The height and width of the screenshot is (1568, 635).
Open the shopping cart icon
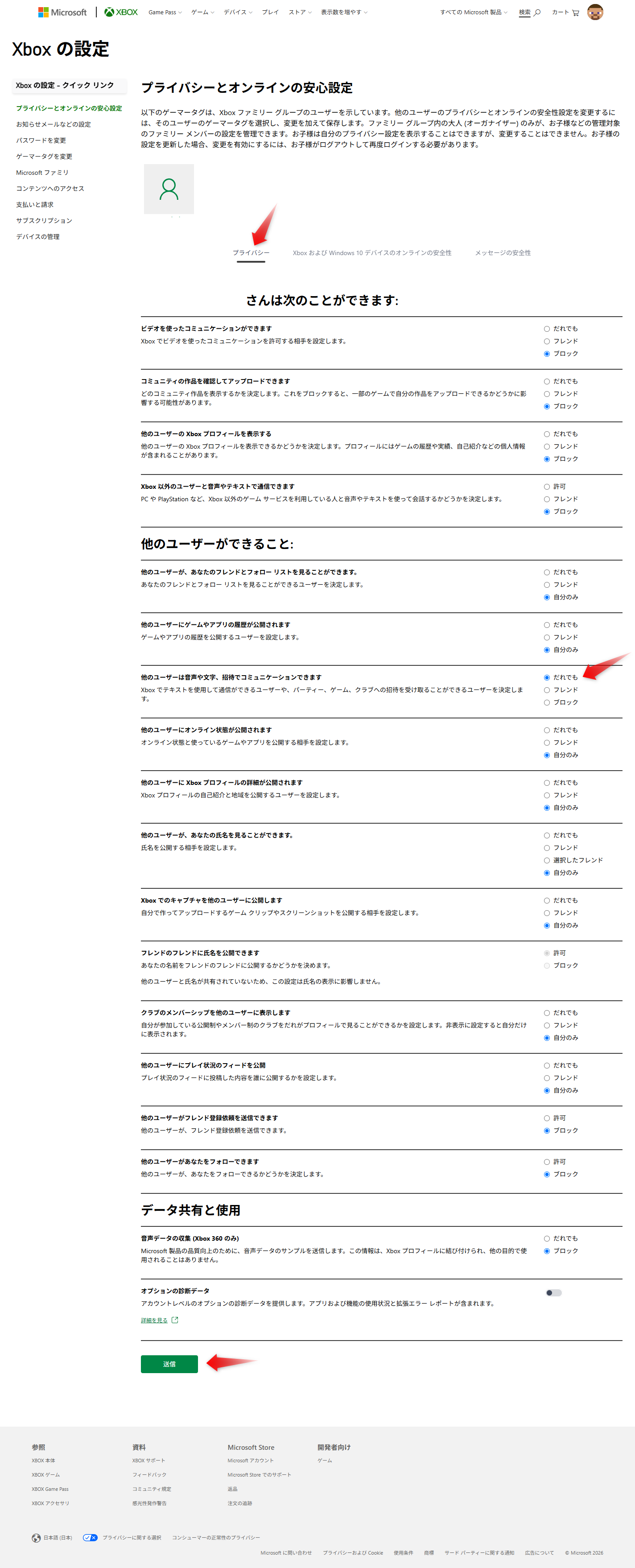[575, 13]
